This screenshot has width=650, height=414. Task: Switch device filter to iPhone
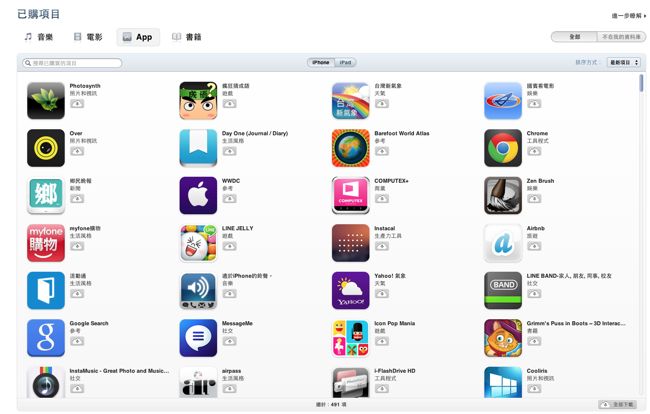pos(321,63)
